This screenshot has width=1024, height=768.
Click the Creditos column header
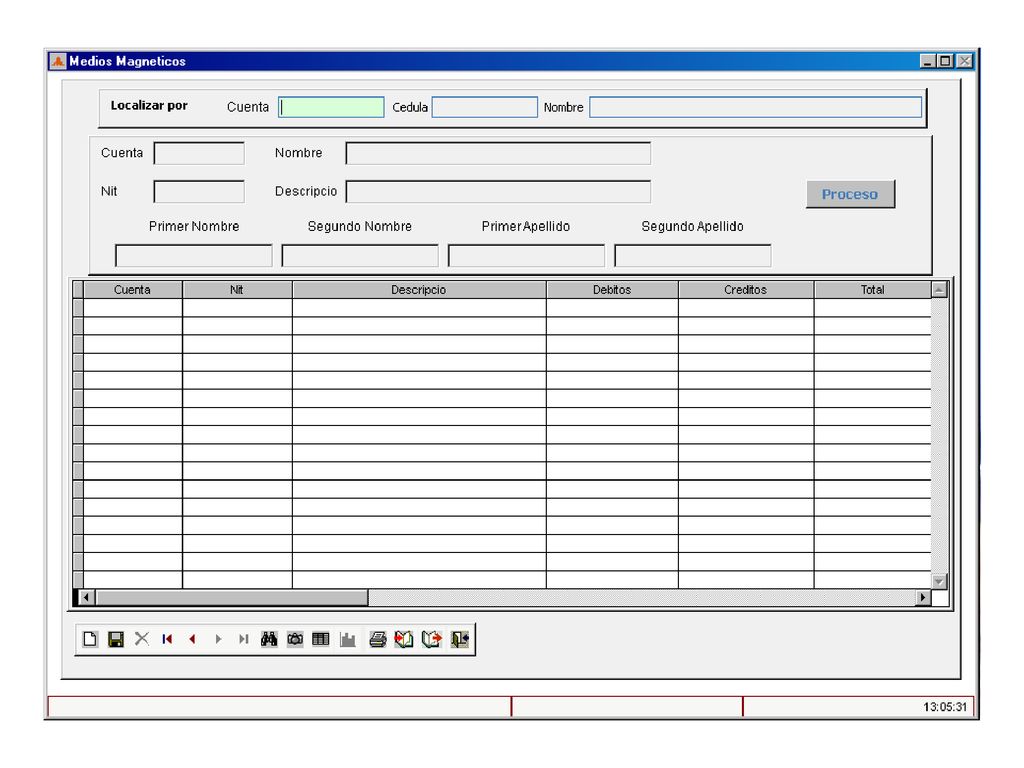tap(746, 290)
